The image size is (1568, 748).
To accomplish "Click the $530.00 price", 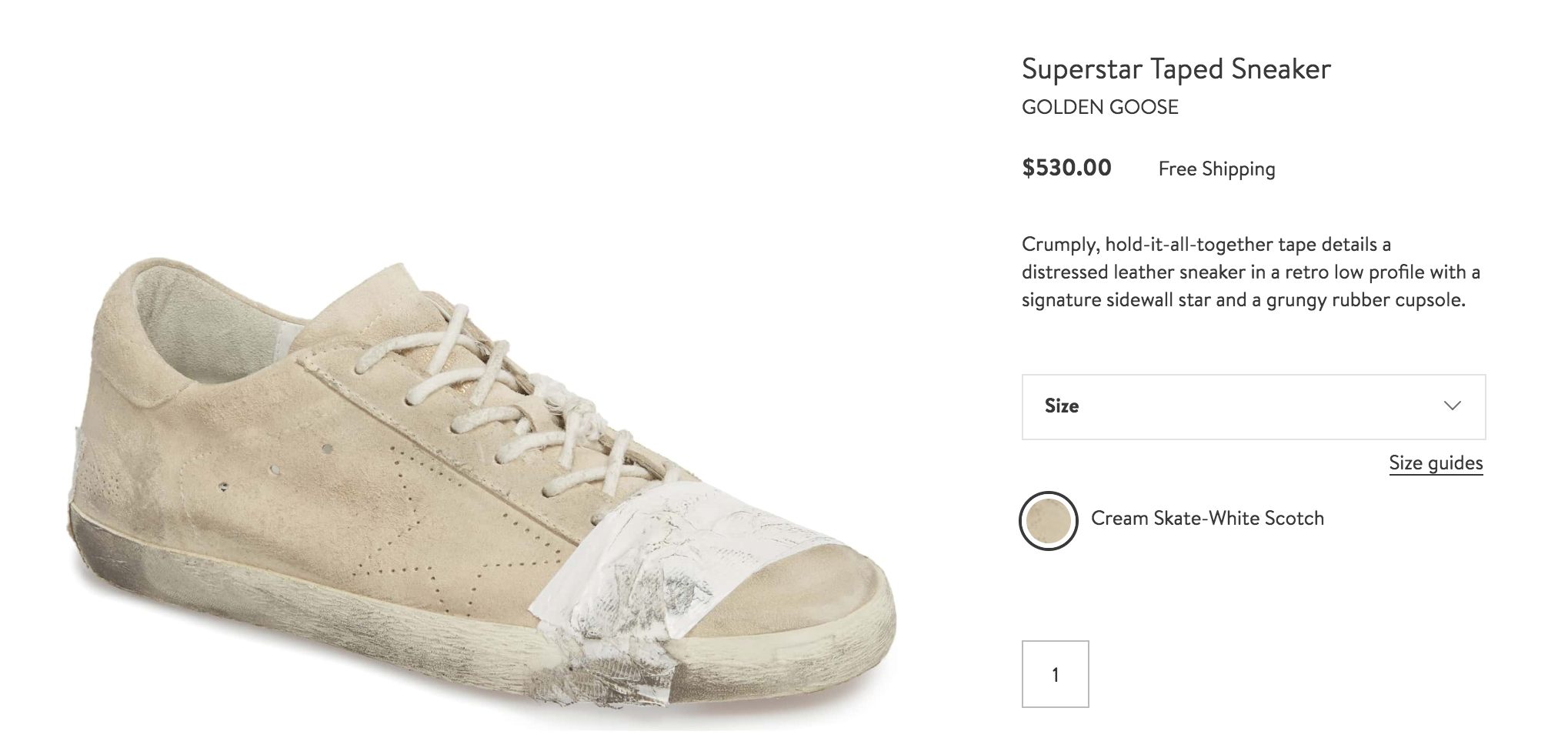I will tap(1066, 168).
